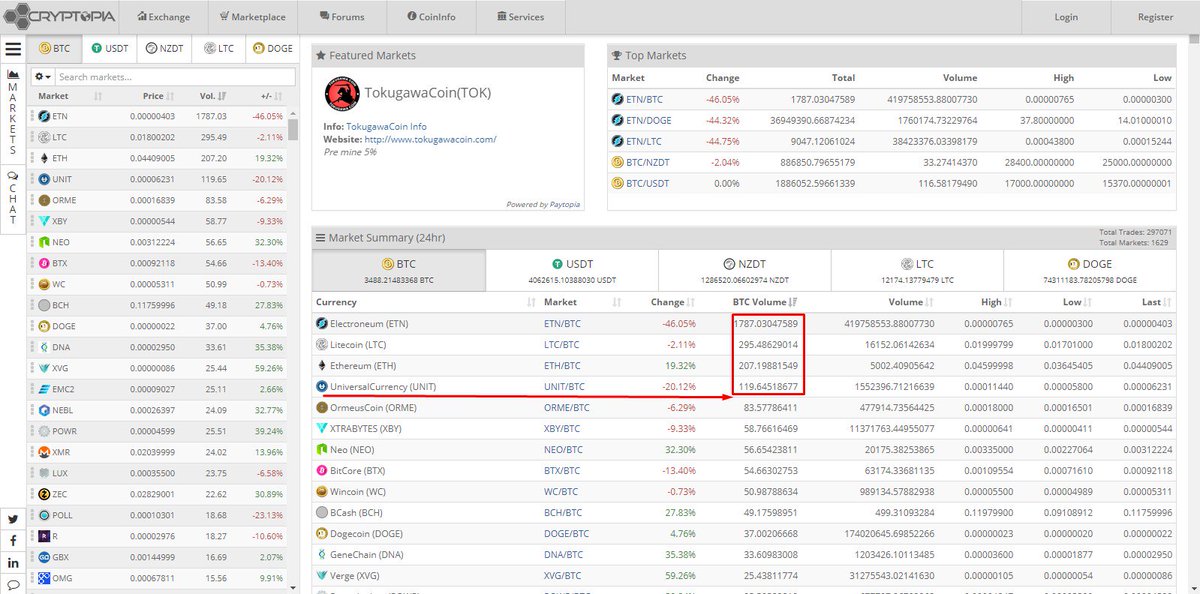Open the Exchange menu
This screenshot has height=594, width=1200.
click(164, 17)
